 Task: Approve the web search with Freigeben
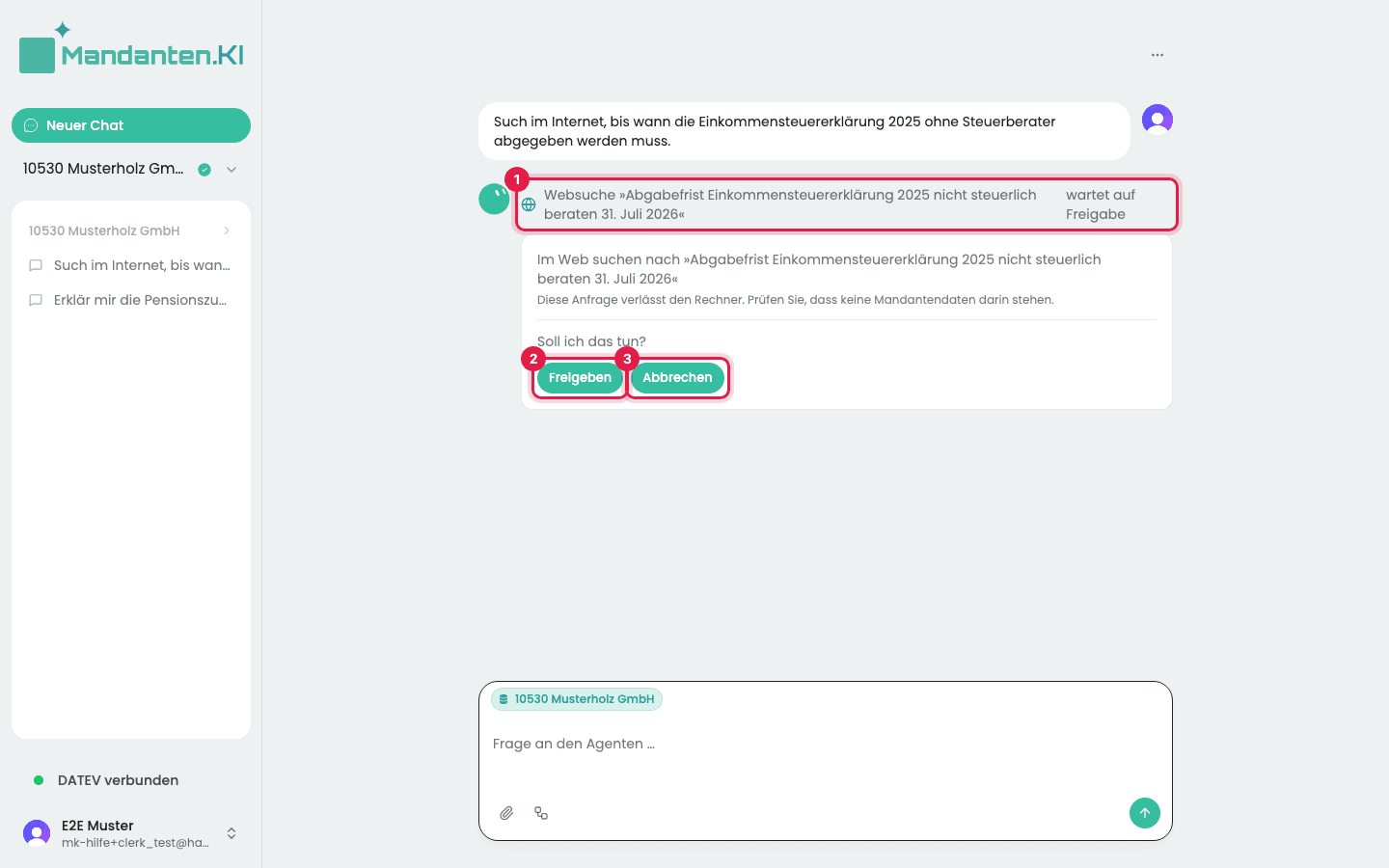580,377
